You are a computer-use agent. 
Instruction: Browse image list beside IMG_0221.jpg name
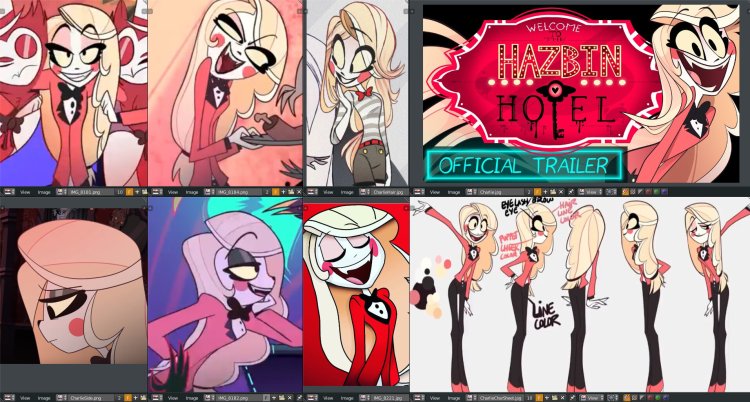(364, 397)
